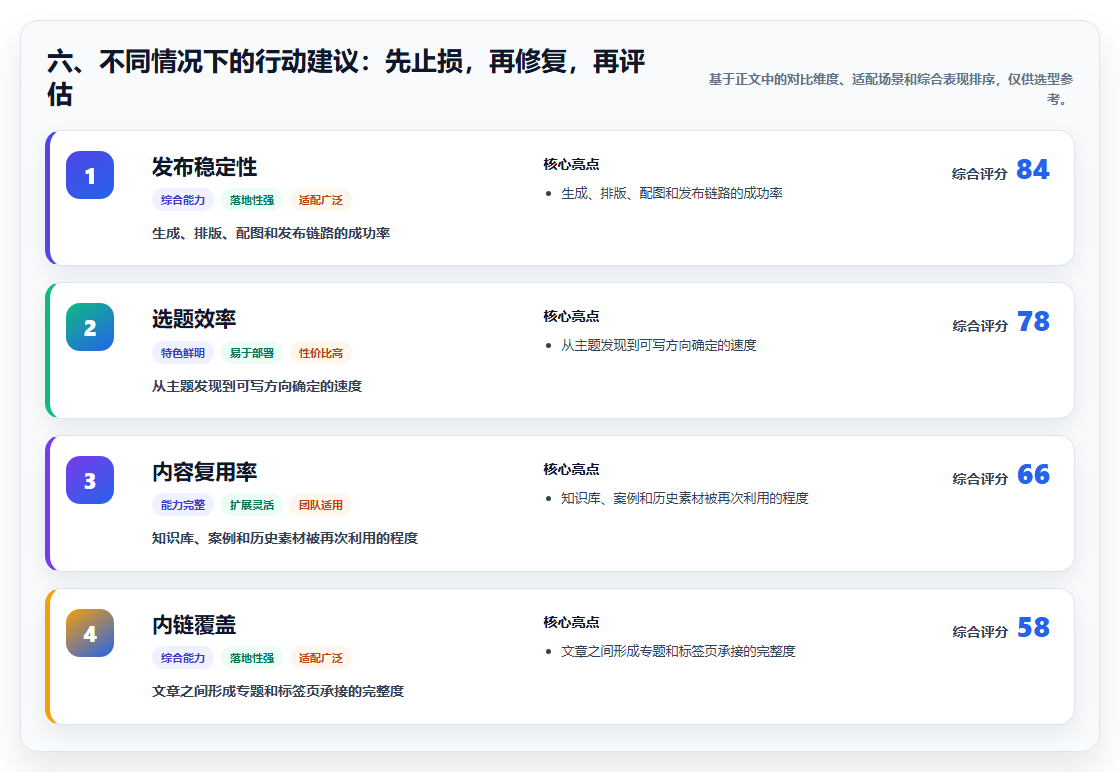Viewport: 1120px width, 772px height.
Task: Click the 扩展灵活 tag
Action: [x=252, y=505]
